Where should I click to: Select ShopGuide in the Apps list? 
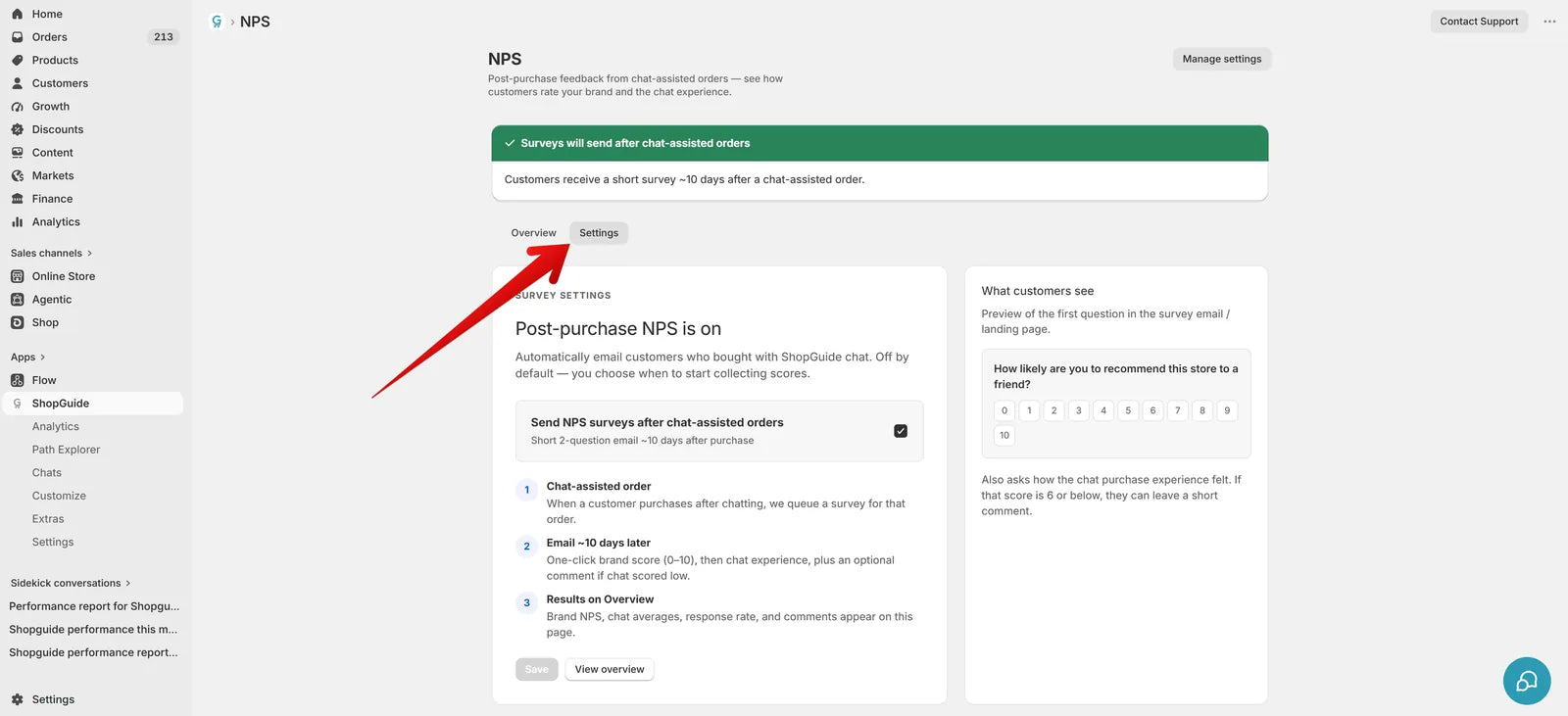click(93, 404)
